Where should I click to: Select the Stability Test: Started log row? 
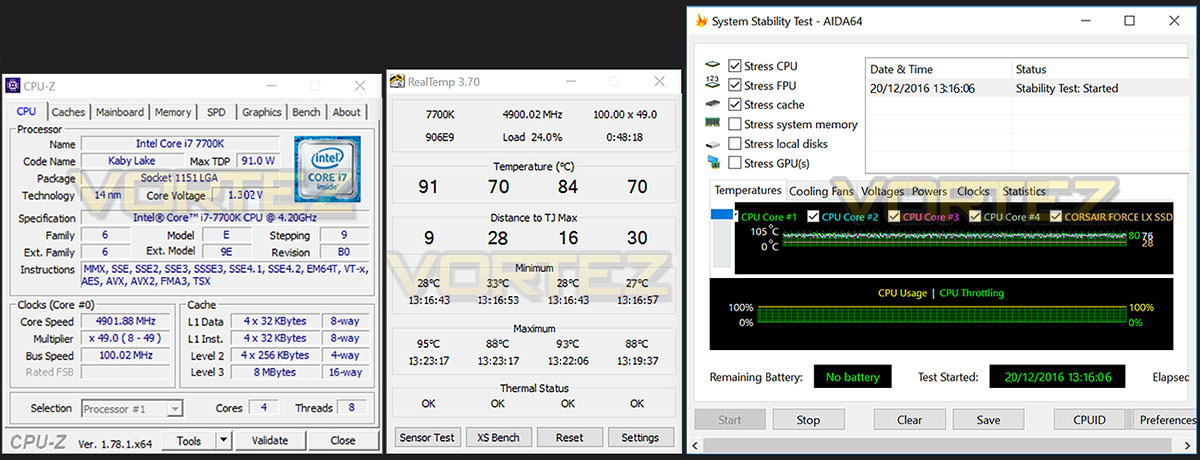[1029, 88]
